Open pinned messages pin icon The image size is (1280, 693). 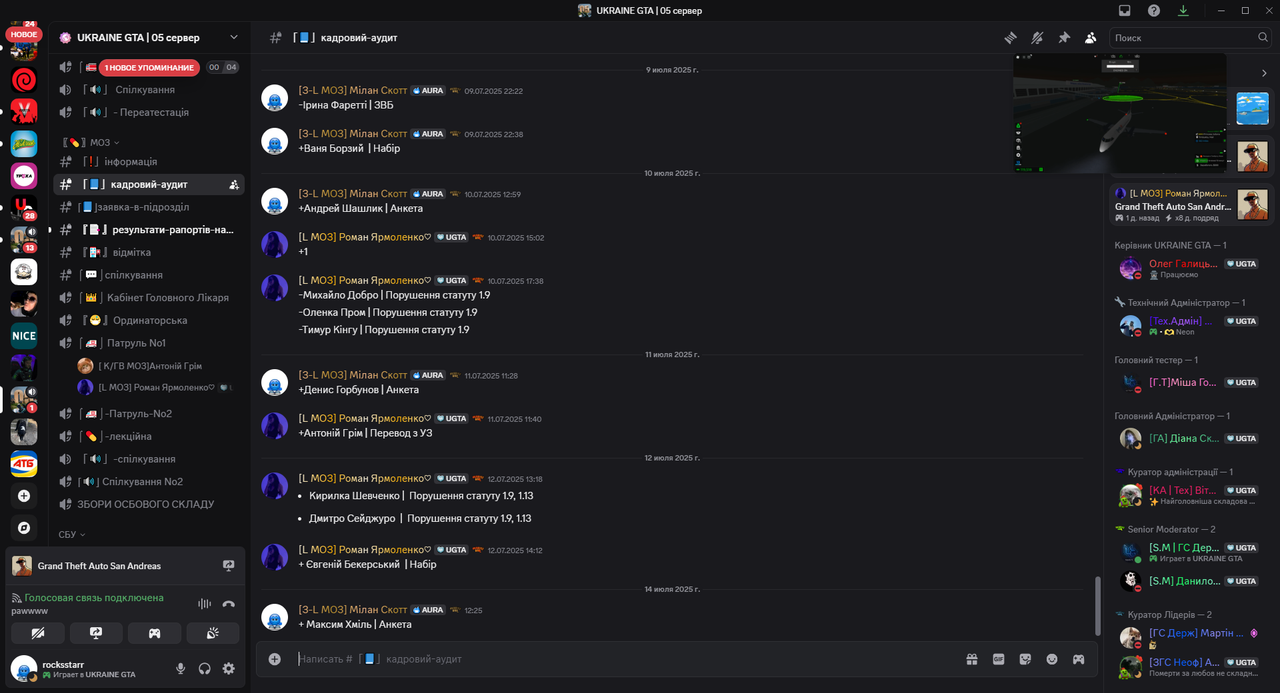[1064, 37]
